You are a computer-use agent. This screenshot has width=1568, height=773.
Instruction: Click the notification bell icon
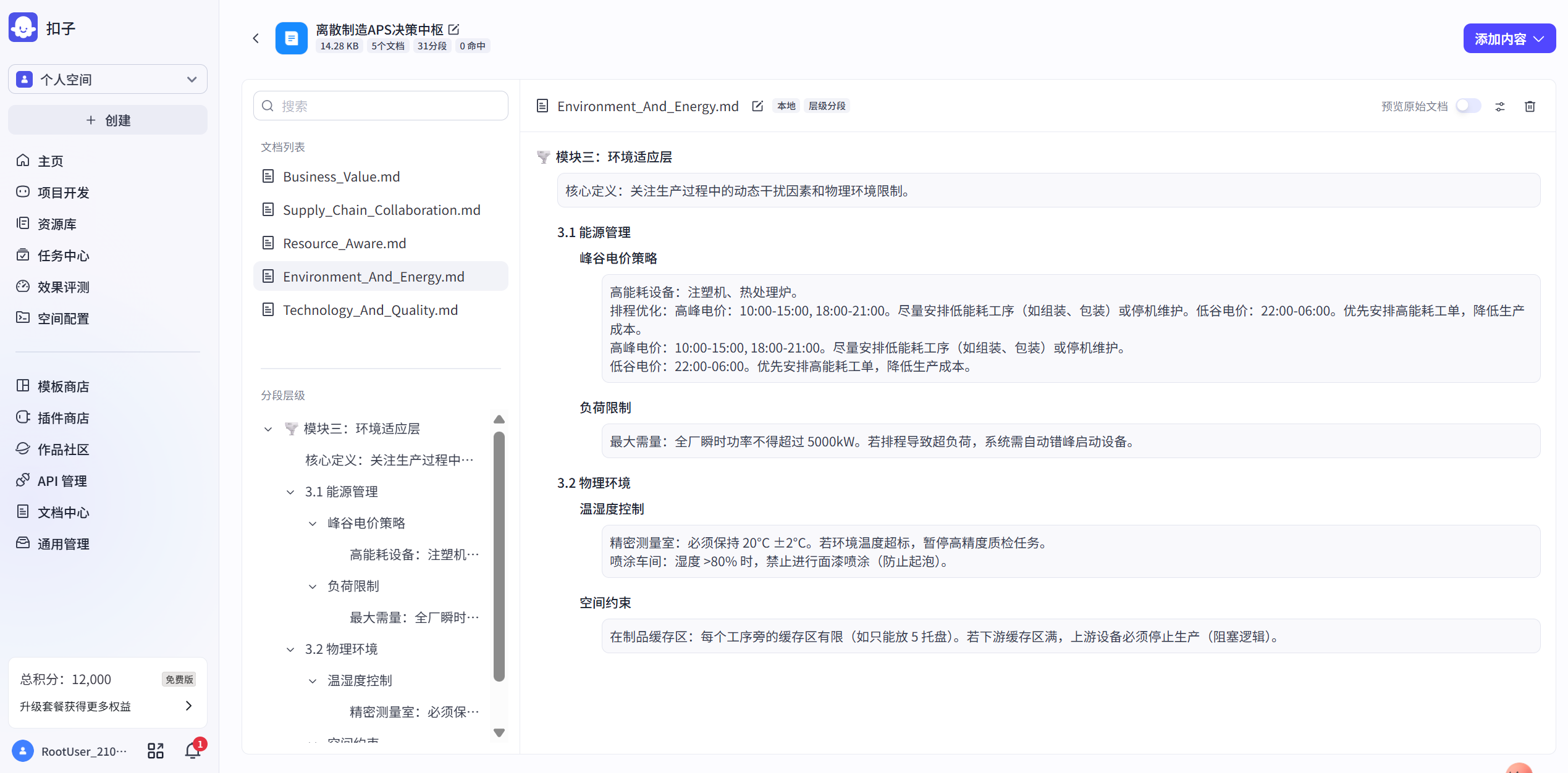tap(193, 751)
